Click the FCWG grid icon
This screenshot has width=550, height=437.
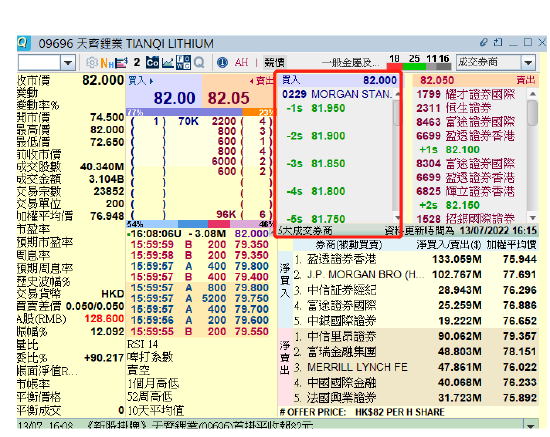(x=183, y=62)
